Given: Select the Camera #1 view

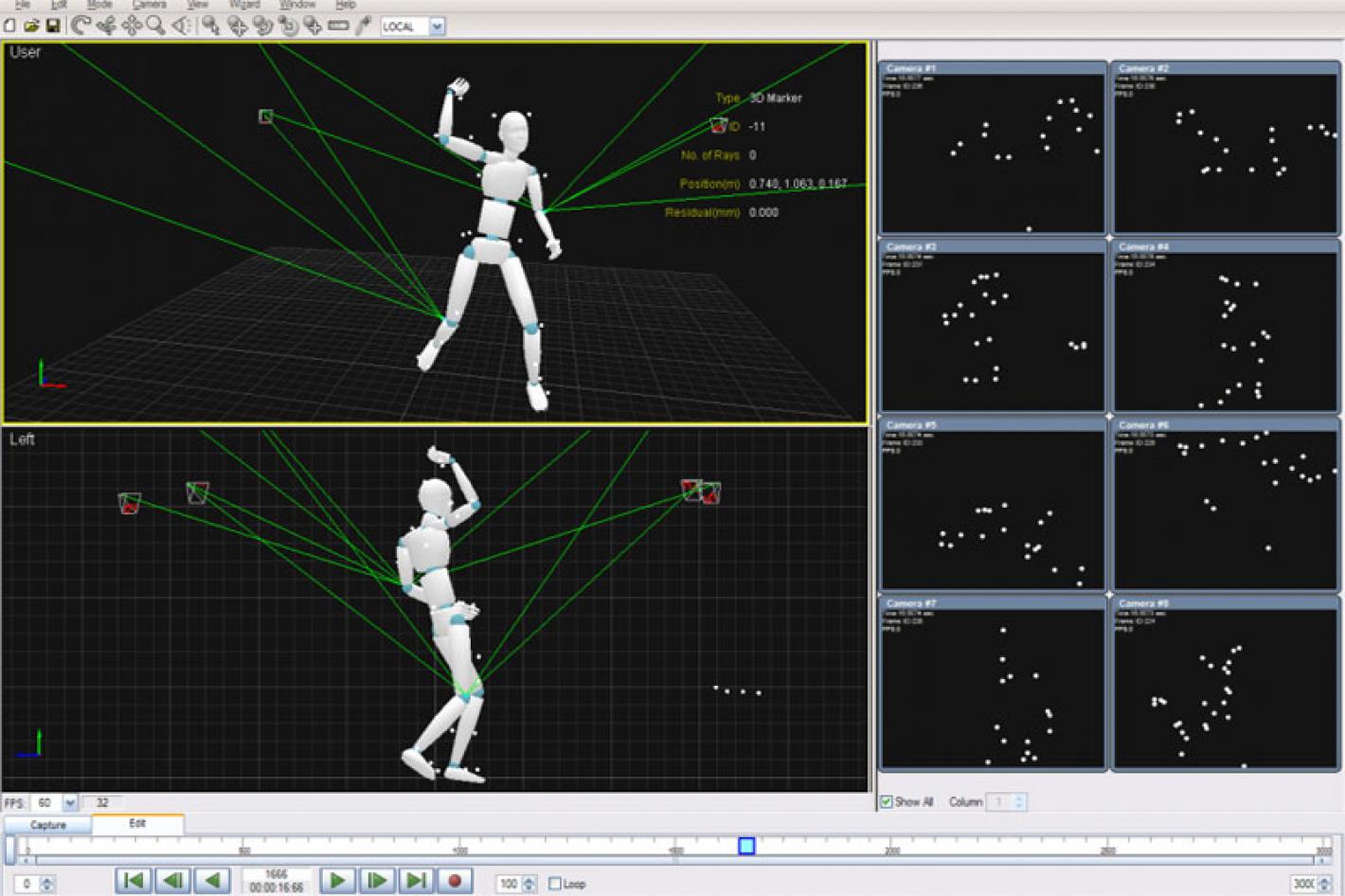Looking at the screenshot, I should (x=993, y=148).
